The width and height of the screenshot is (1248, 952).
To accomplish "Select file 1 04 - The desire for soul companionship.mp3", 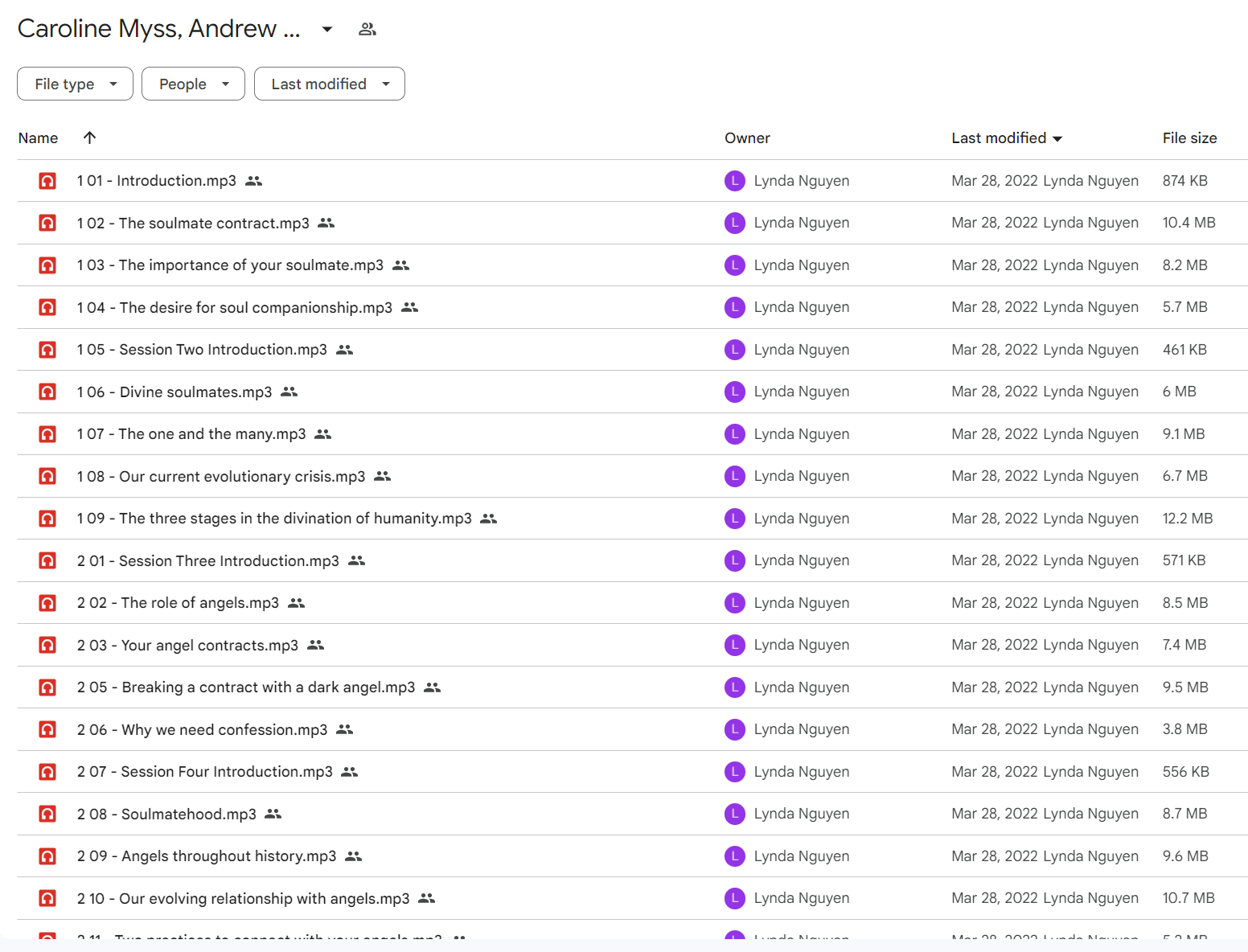I will click(235, 307).
